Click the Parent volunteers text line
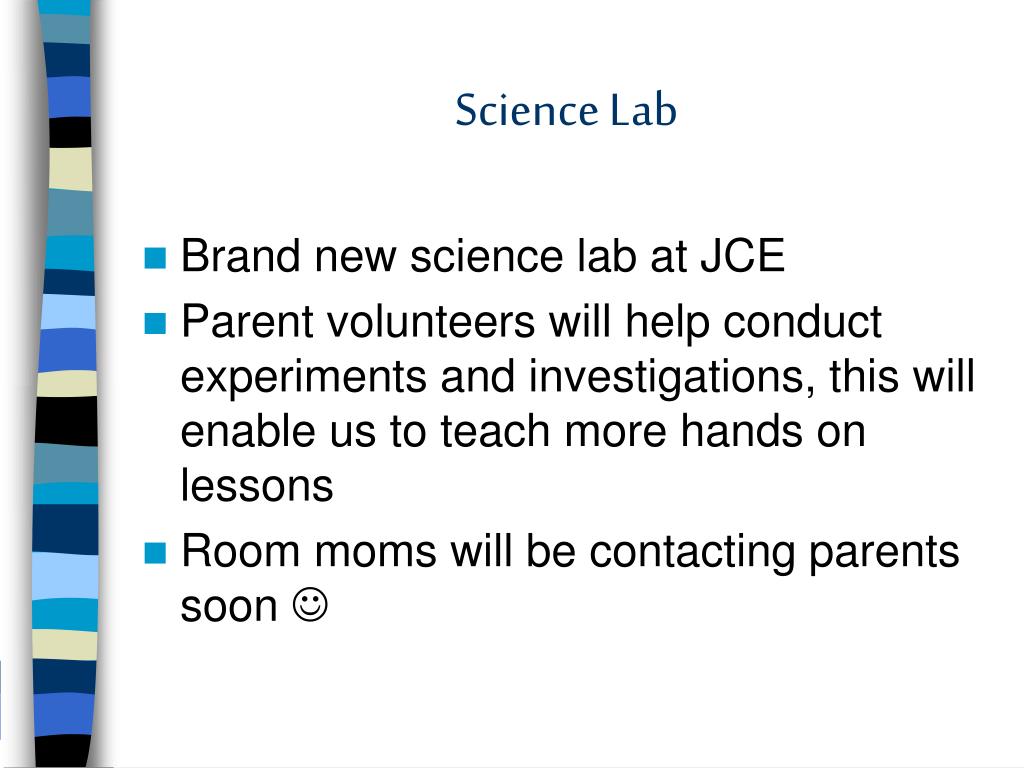The height and width of the screenshot is (768, 1024). coord(532,322)
